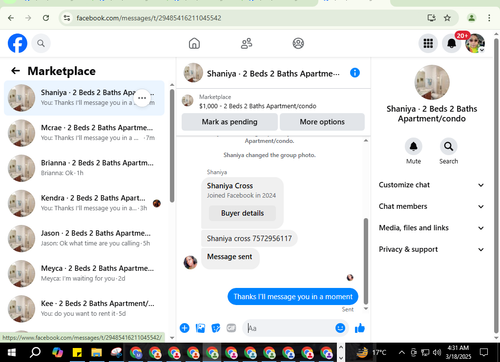The image size is (500, 362).
Task: Open the Windows notification center icon
Action: coord(484,352)
